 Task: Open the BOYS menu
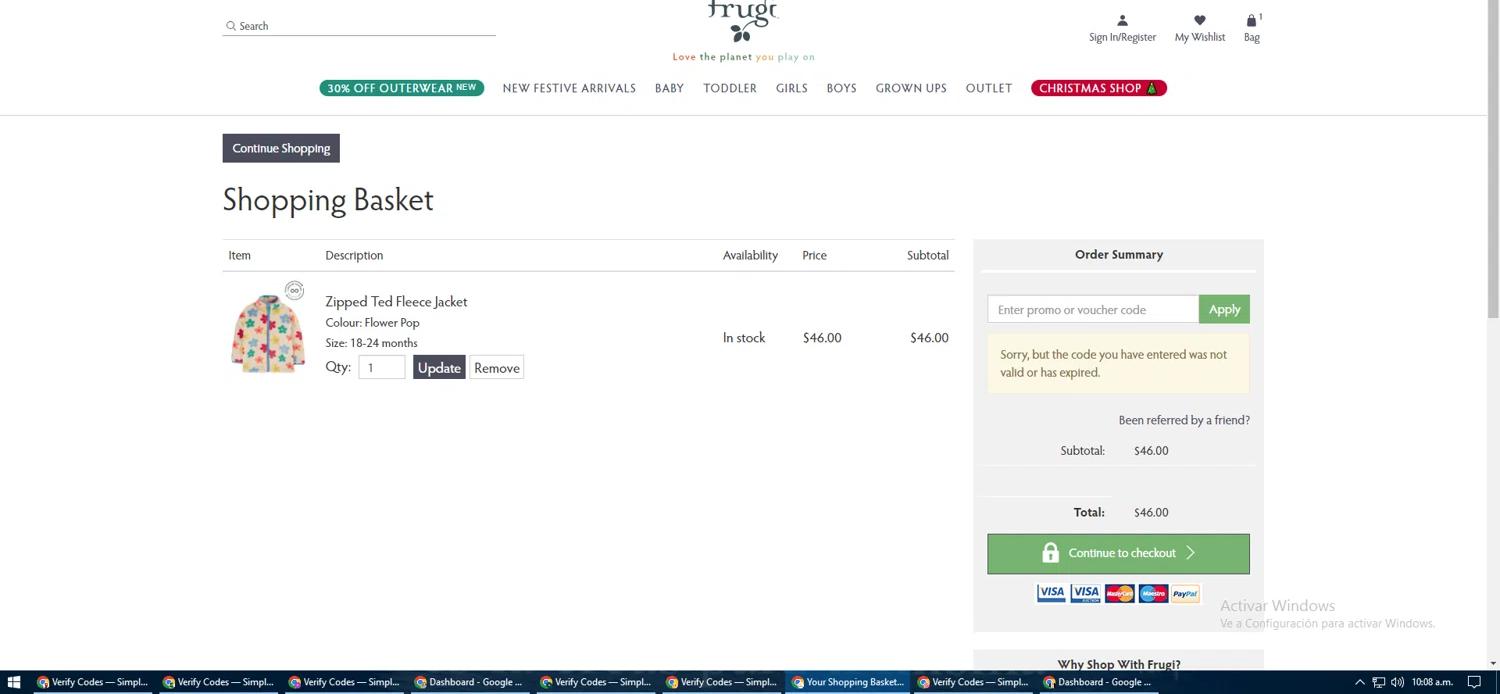coord(841,88)
